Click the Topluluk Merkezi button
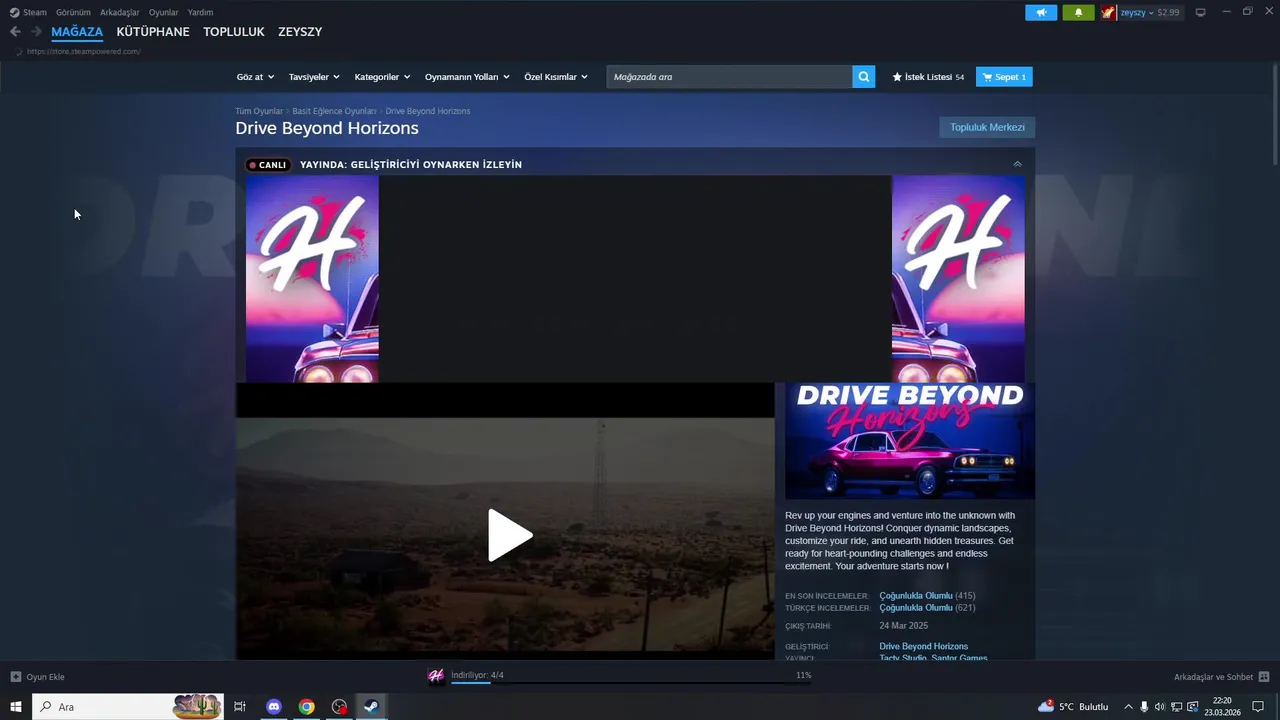 coord(987,127)
